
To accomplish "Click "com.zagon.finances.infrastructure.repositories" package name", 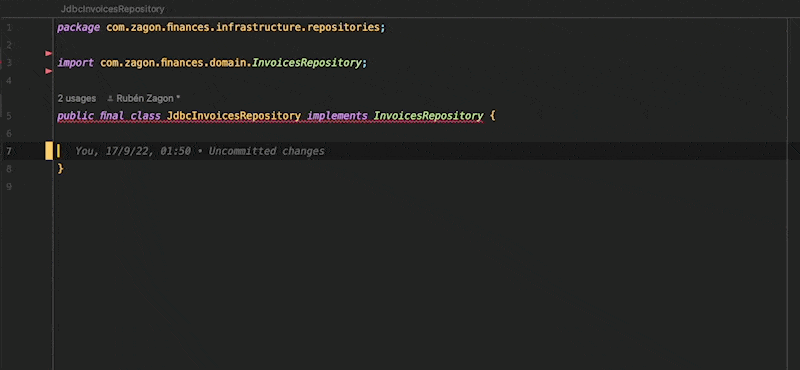I will pyautogui.click(x=242, y=28).
